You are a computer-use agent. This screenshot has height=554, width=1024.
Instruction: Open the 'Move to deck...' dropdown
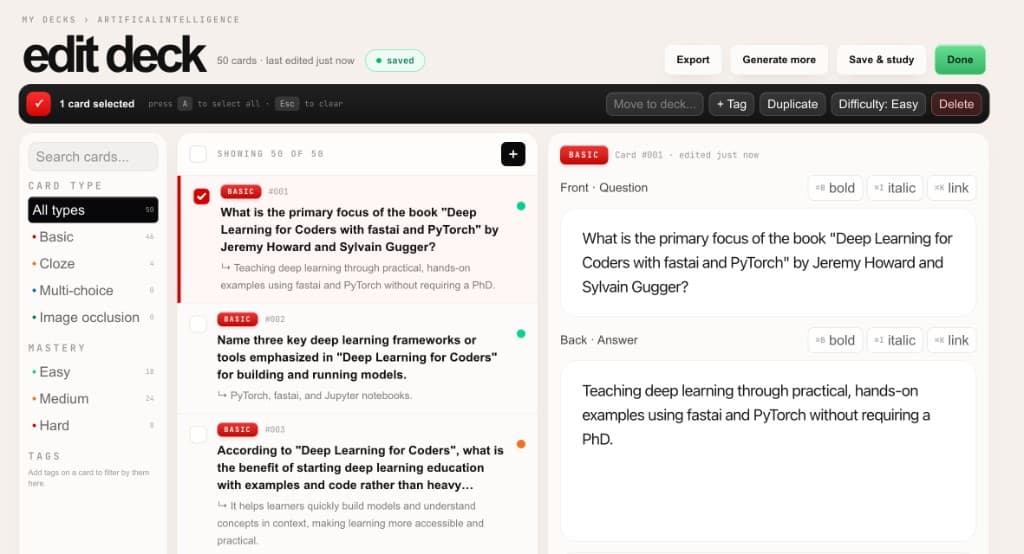[x=654, y=104]
